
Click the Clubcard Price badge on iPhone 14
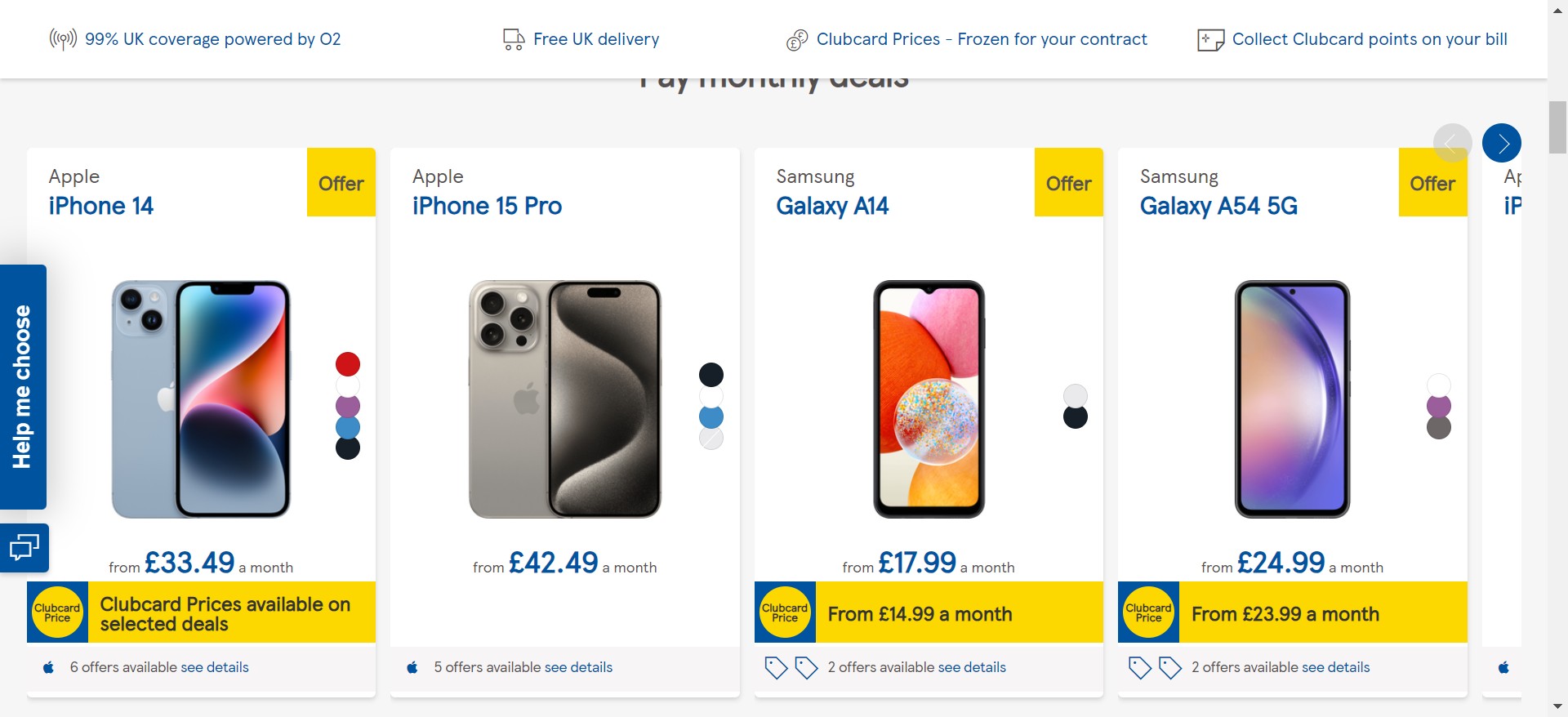coord(57,612)
